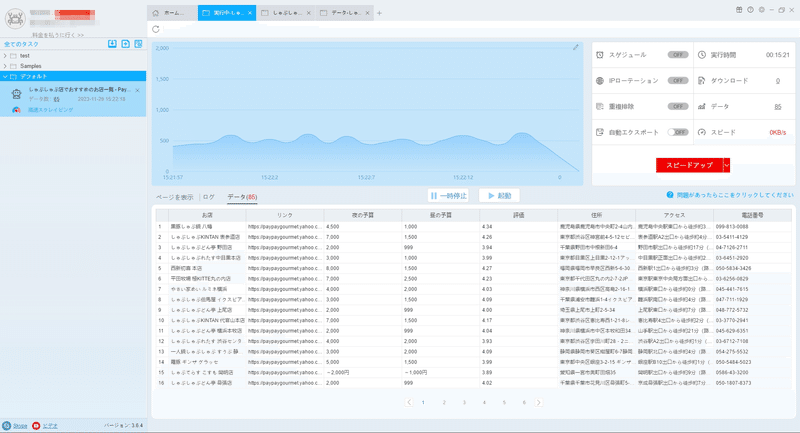Toggle the IPローテーション switch
800x433 pixels.
click(x=678, y=81)
